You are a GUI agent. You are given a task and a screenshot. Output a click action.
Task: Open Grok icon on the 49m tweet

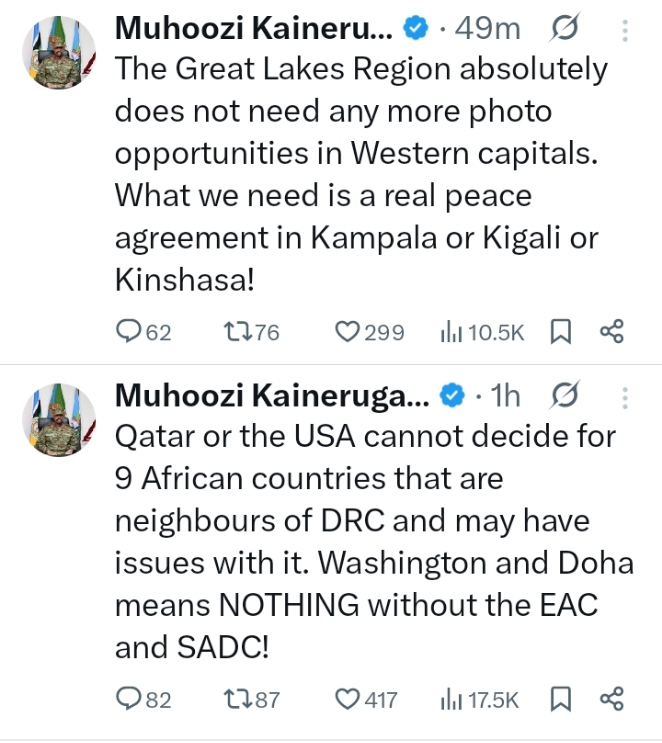click(565, 30)
